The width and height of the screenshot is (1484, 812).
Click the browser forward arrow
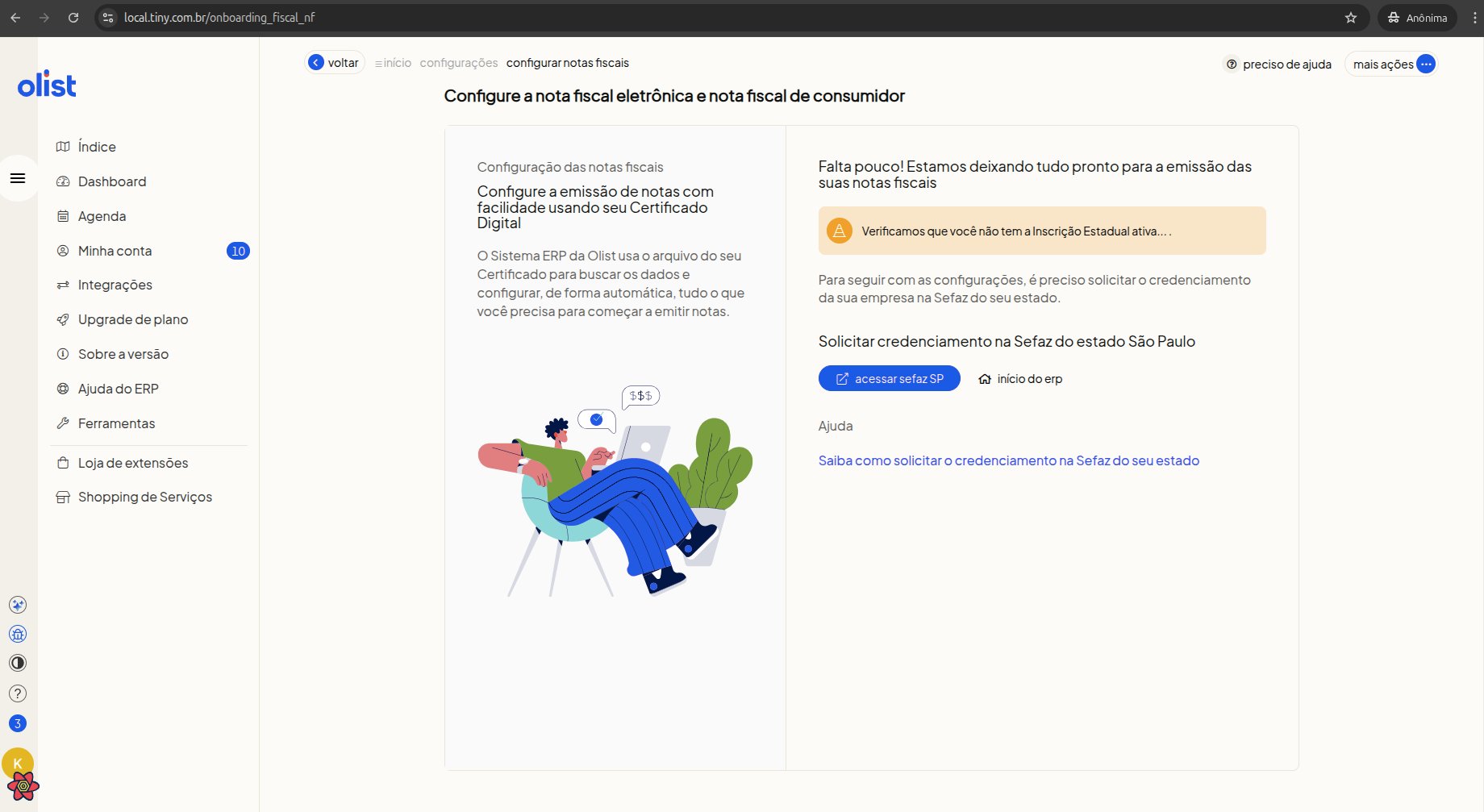(44, 18)
